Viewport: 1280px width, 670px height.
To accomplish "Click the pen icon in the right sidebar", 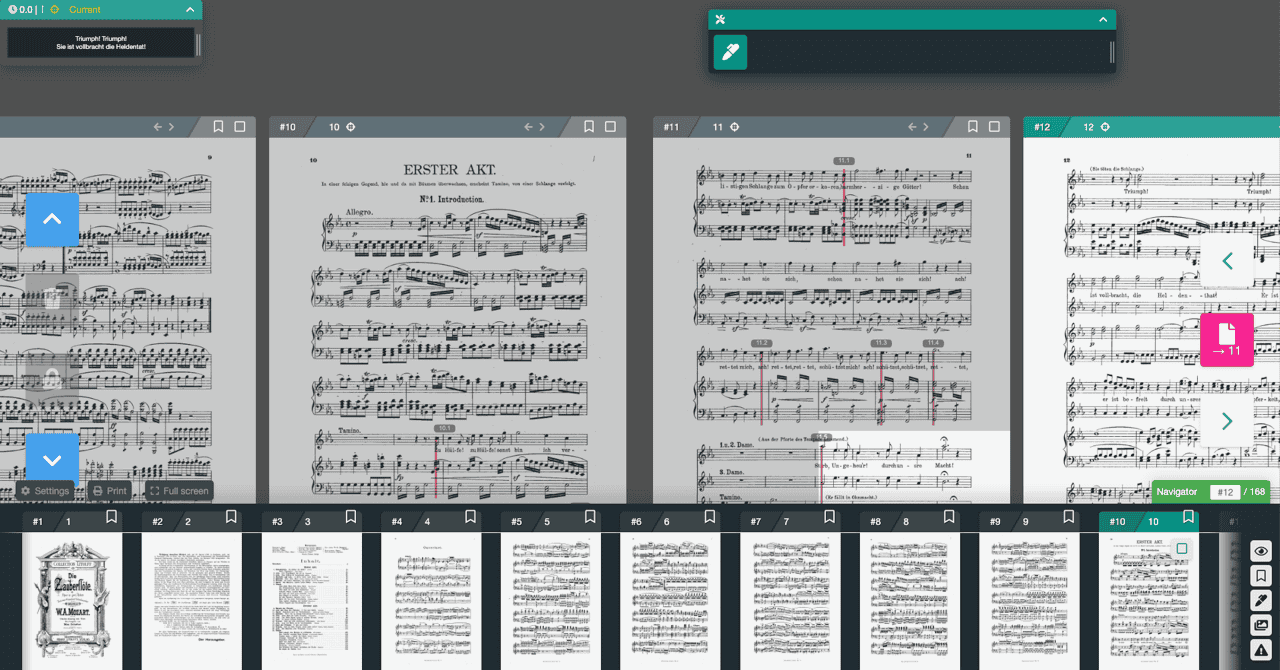I will coord(1261,600).
